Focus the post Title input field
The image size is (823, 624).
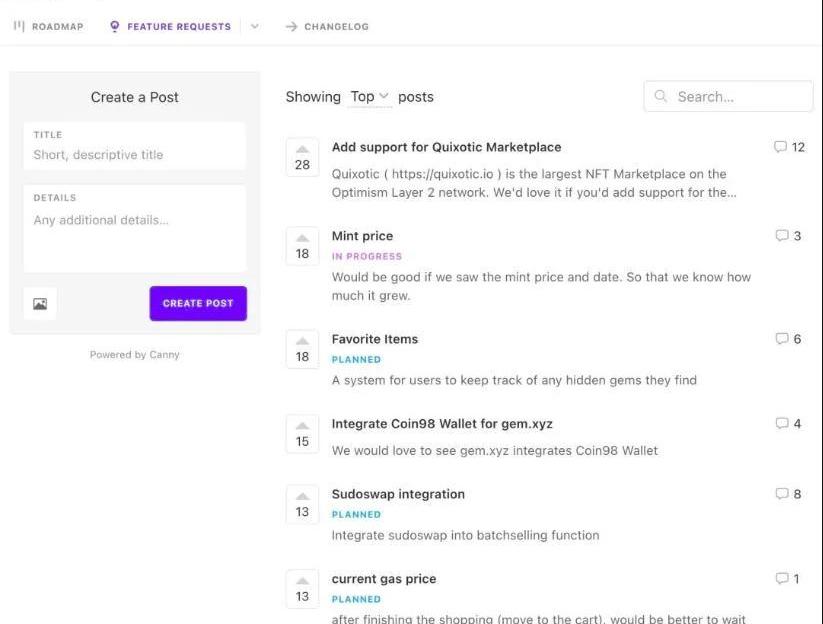tap(135, 155)
